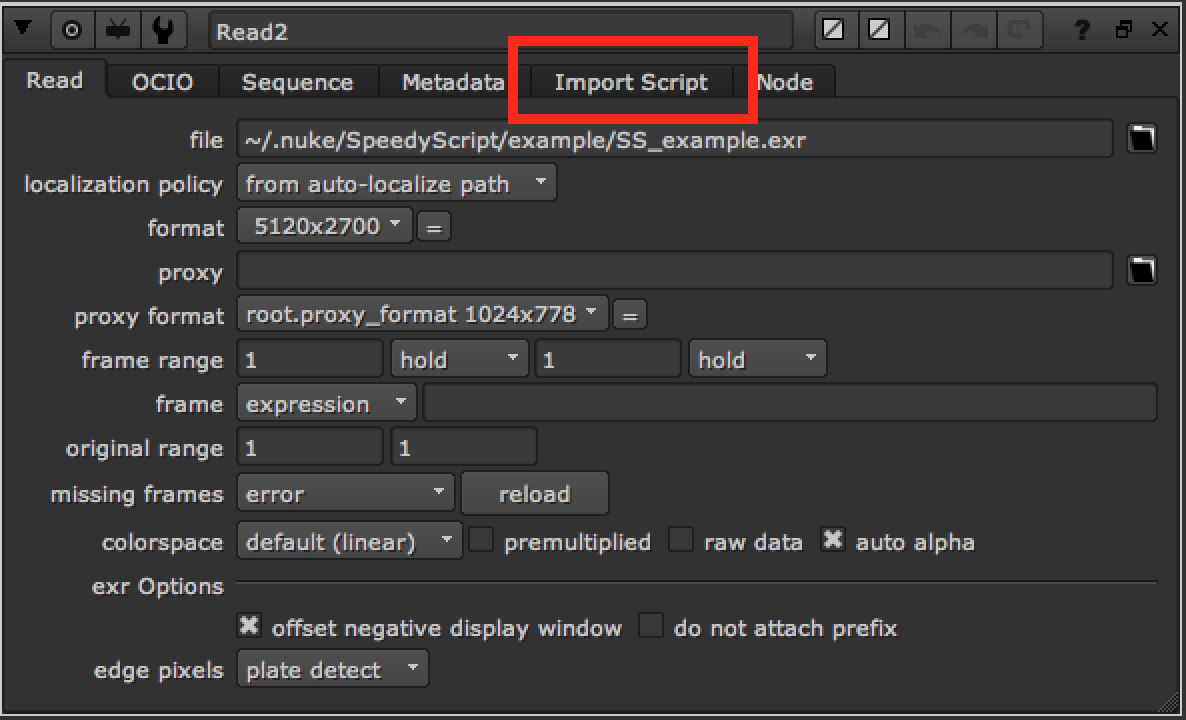
Task: Switch to the Metadata tab
Action: pyautogui.click(x=453, y=82)
